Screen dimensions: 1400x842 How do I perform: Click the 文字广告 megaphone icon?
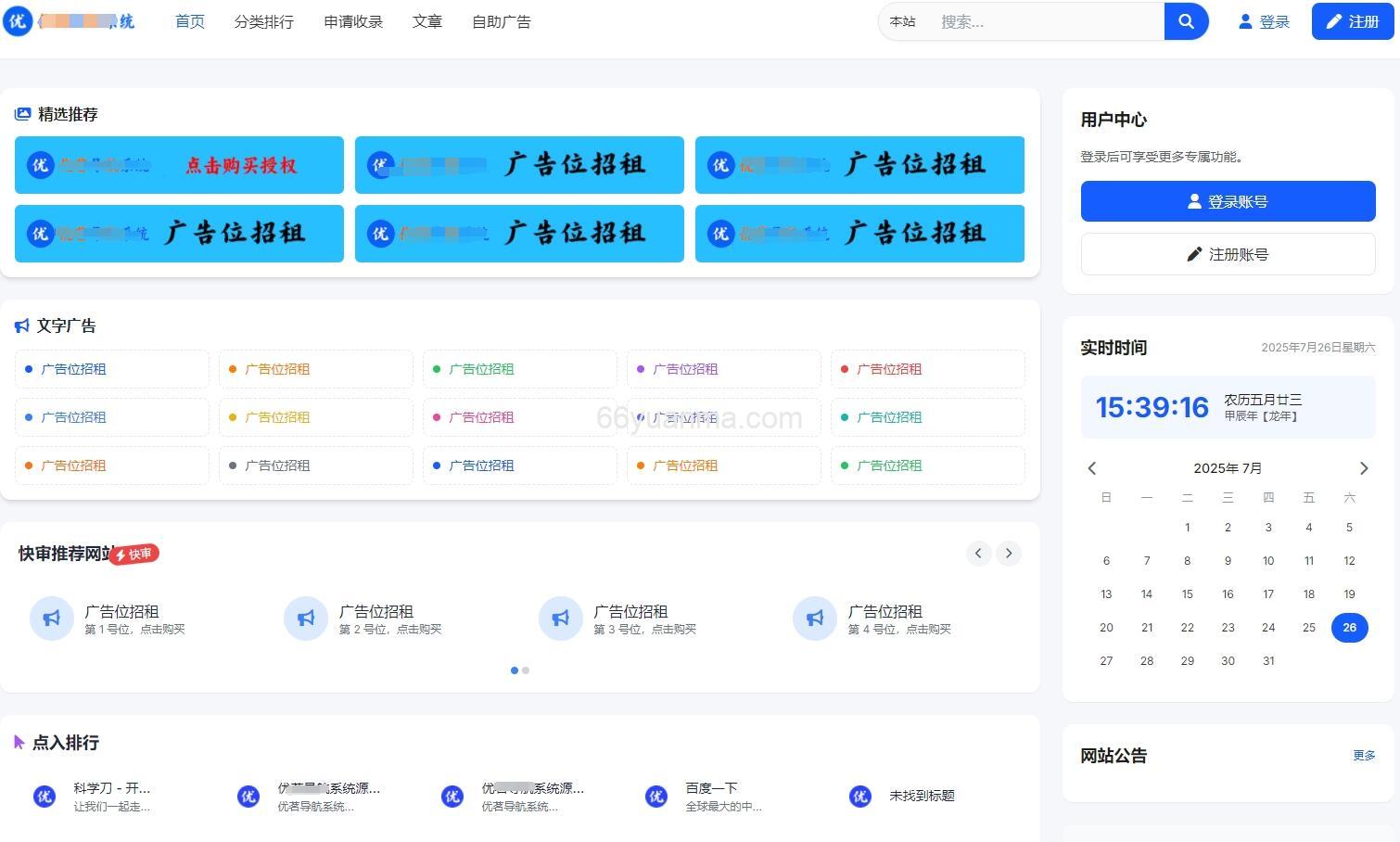pos(21,325)
